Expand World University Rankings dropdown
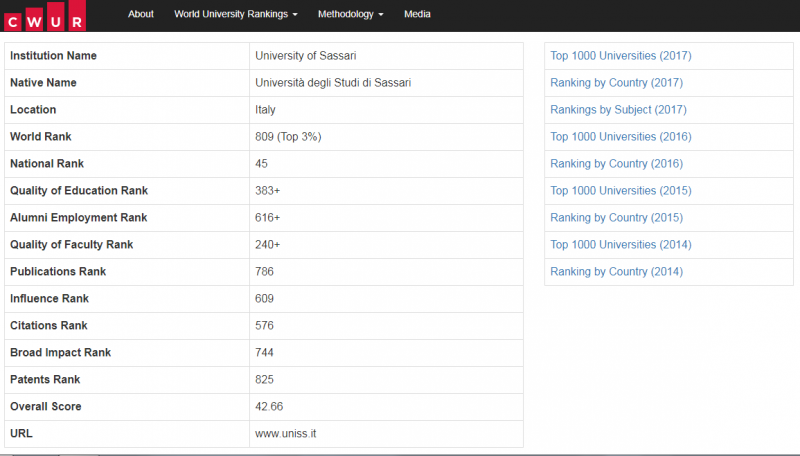This screenshot has width=800, height=456. [x=236, y=14]
